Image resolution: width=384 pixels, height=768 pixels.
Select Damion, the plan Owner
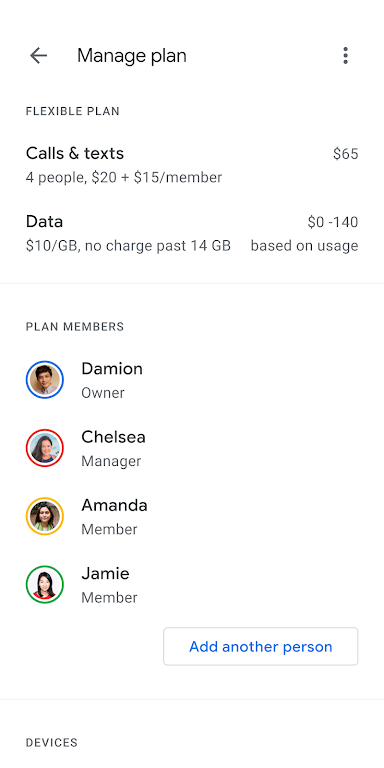192,380
